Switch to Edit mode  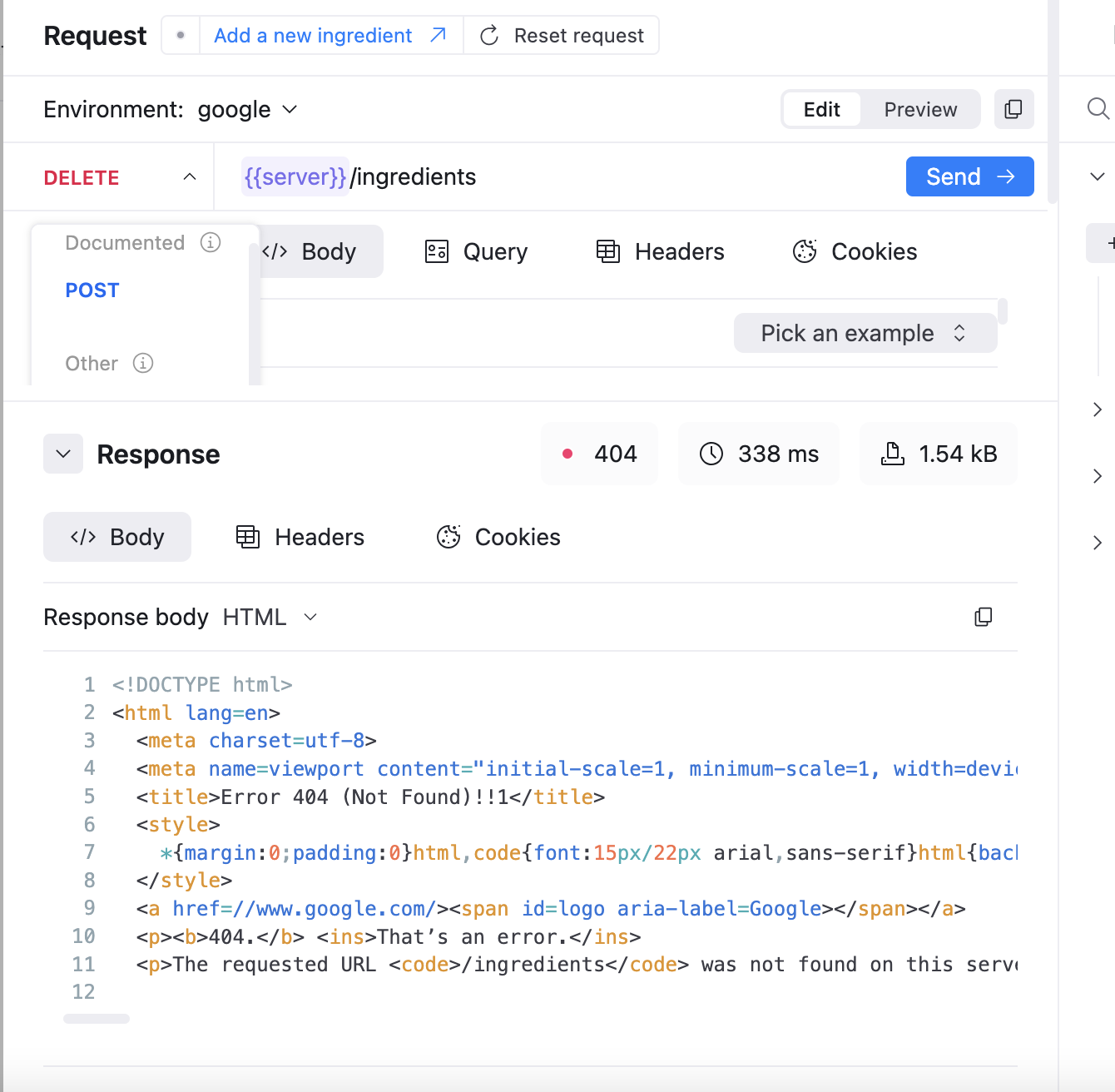821,110
